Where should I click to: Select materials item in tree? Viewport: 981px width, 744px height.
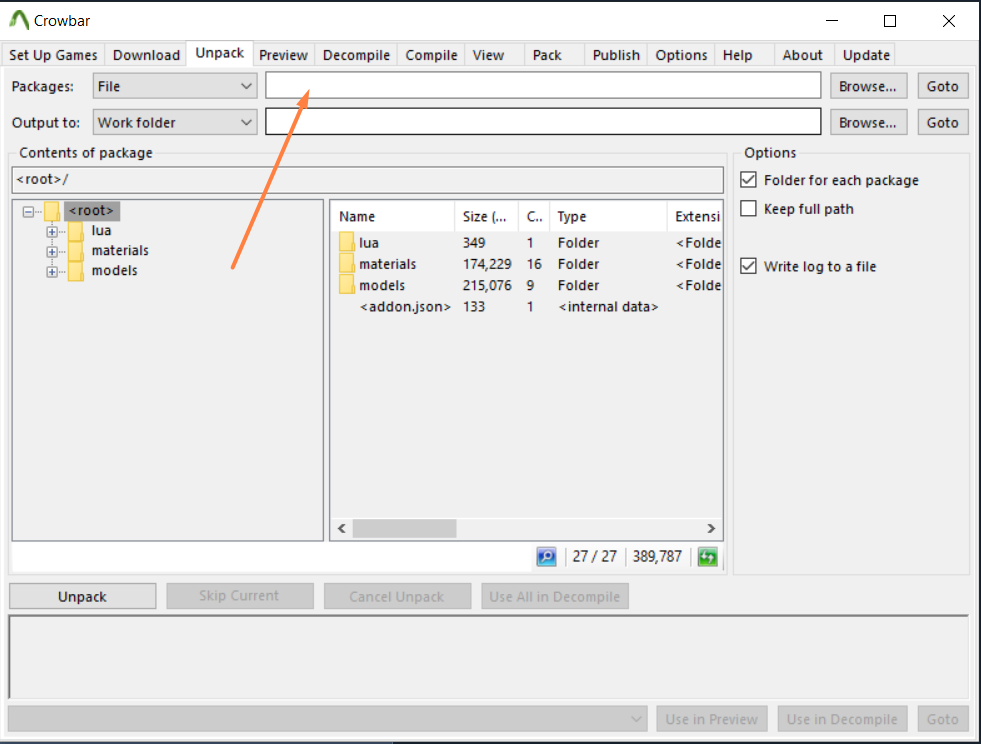pos(120,251)
